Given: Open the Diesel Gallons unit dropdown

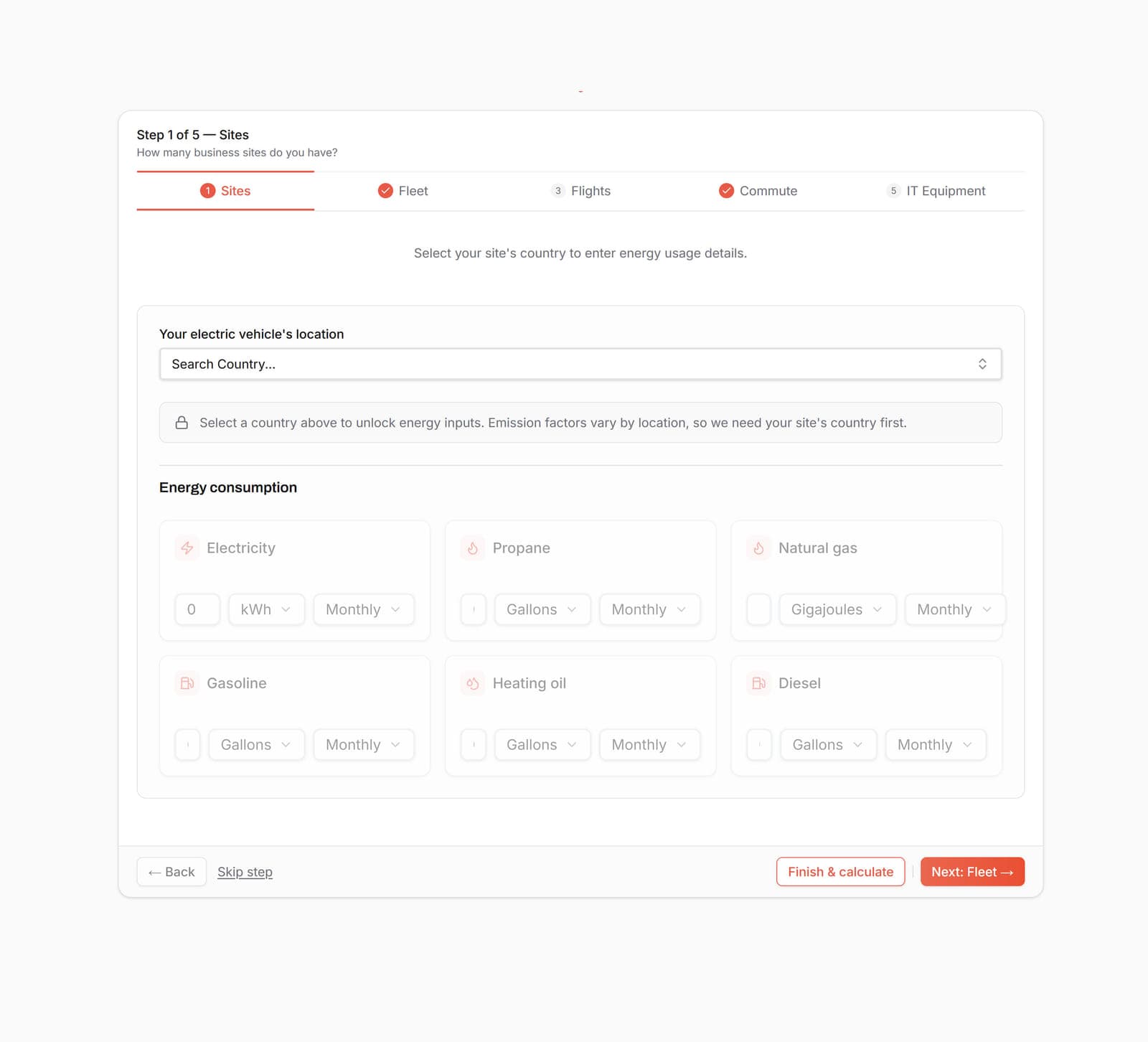Looking at the screenshot, I should pos(828,745).
